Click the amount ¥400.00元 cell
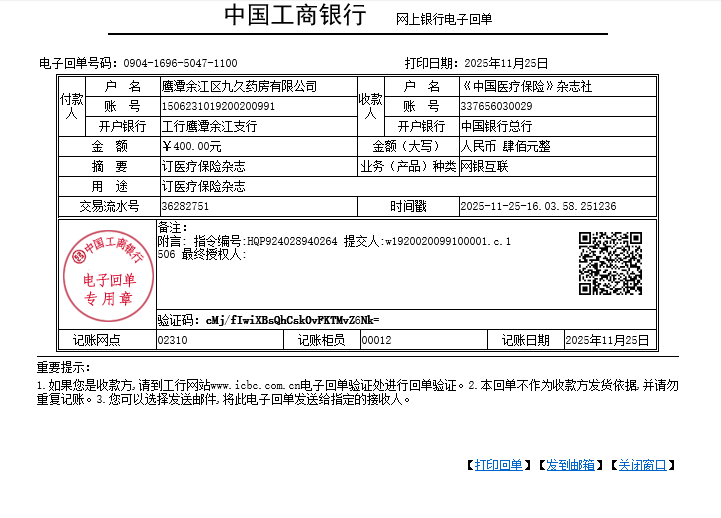Viewport: 721px width, 518px height. (x=192, y=146)
